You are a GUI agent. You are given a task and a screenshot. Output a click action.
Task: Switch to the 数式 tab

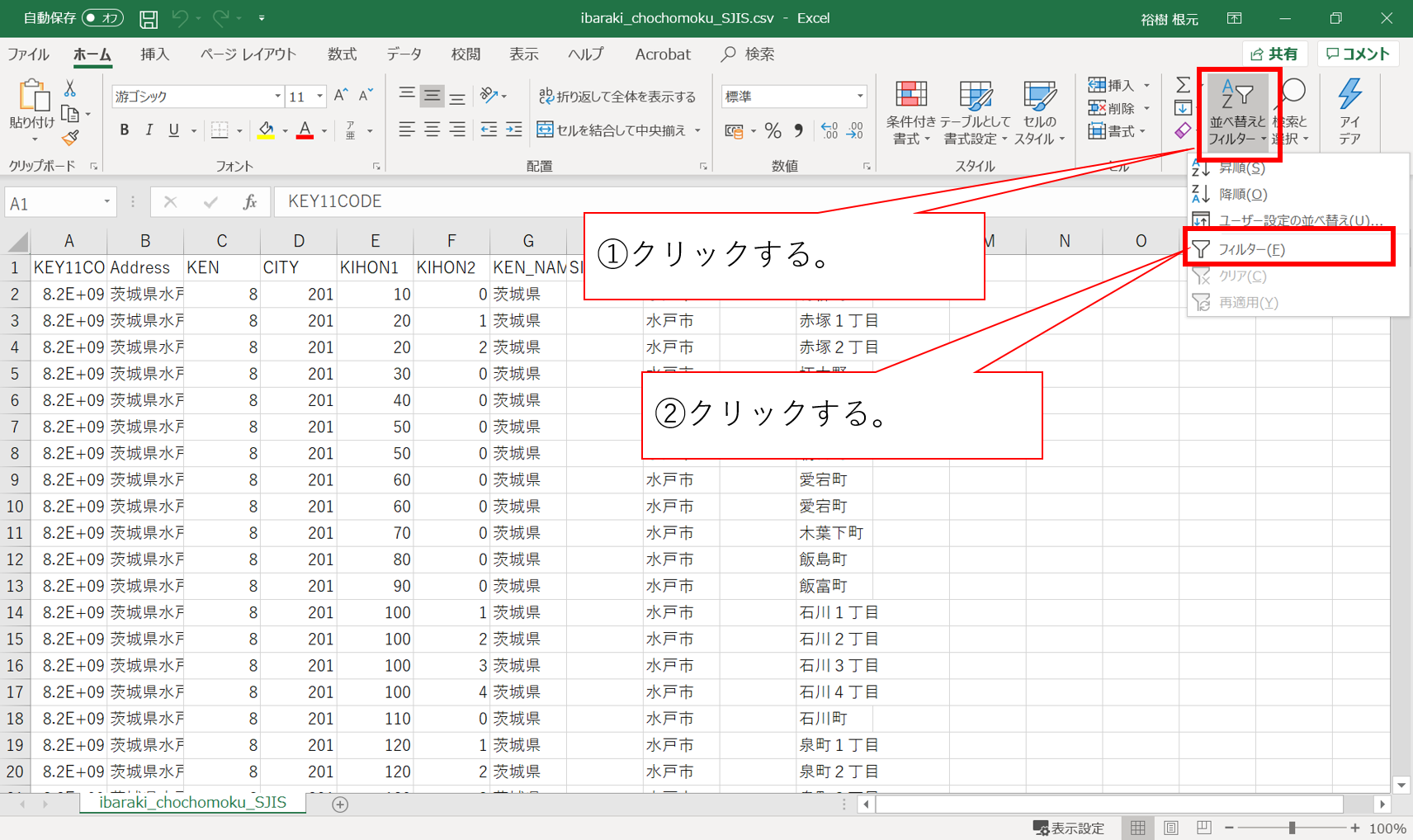(342, 54)
